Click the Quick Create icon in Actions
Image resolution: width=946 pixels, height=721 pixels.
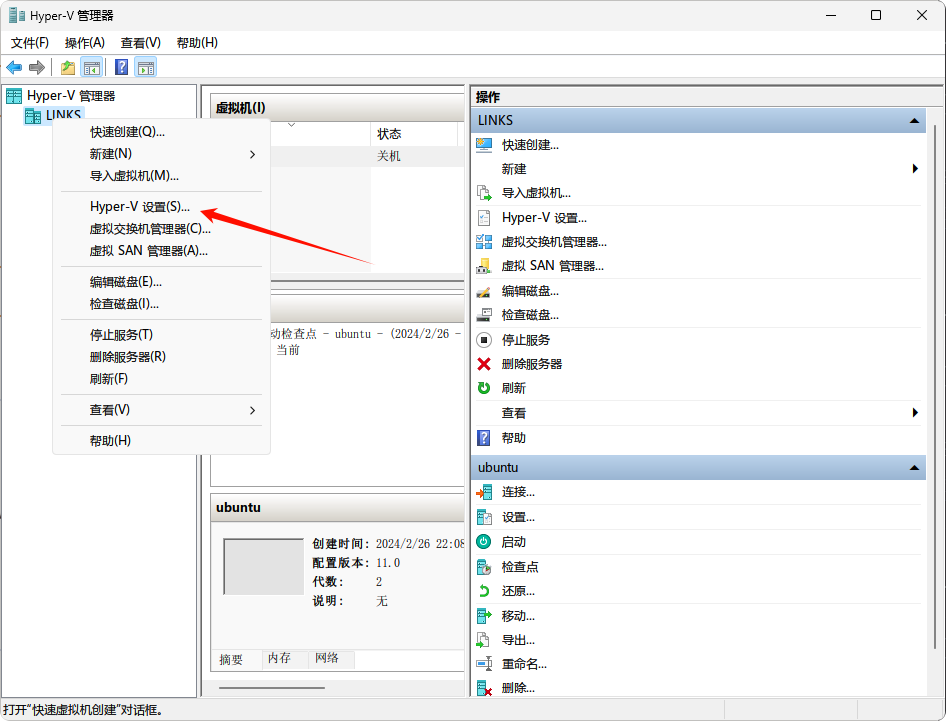[484, 145]
